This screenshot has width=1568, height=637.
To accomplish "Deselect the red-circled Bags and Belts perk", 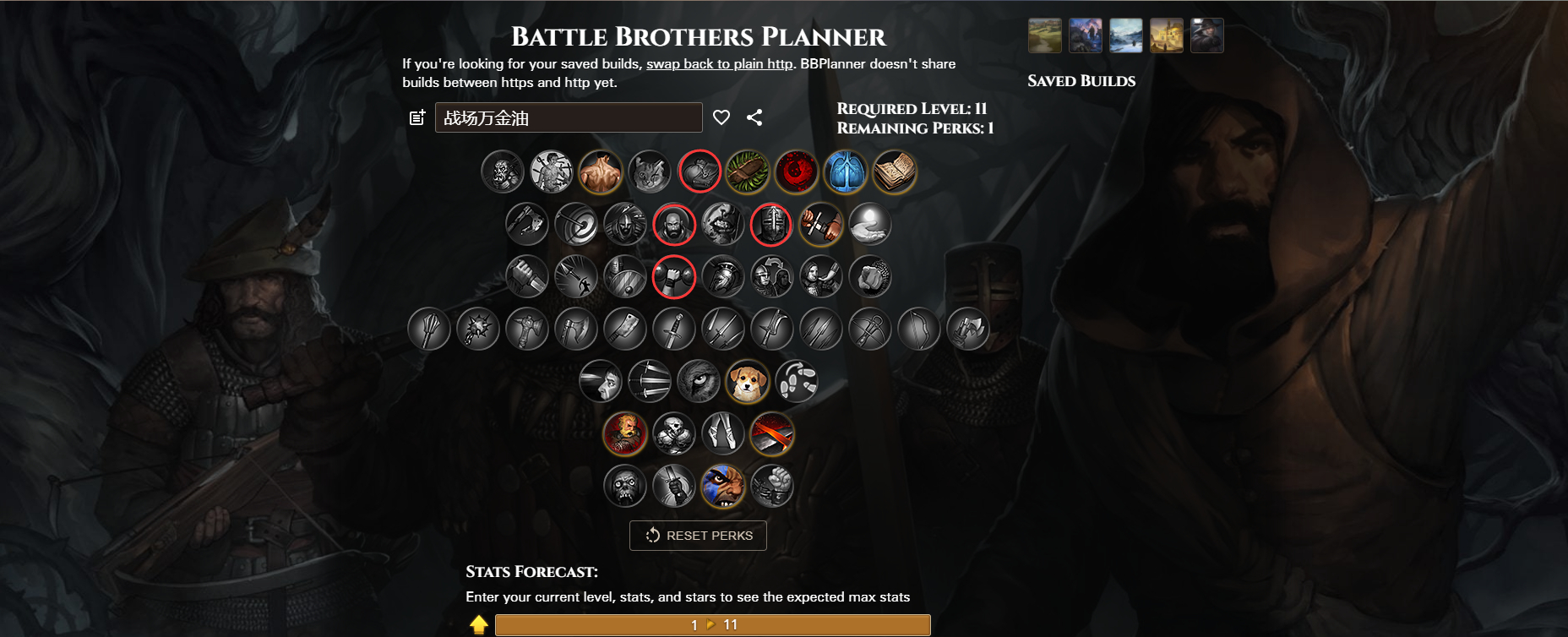I will point(699,172).
